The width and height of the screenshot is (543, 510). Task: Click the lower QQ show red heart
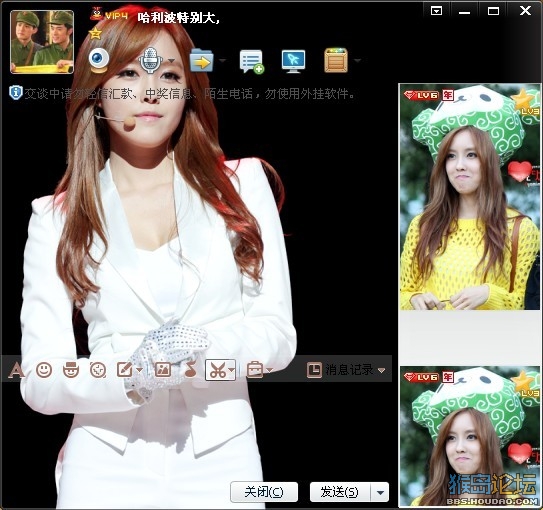tap(519, 453)
